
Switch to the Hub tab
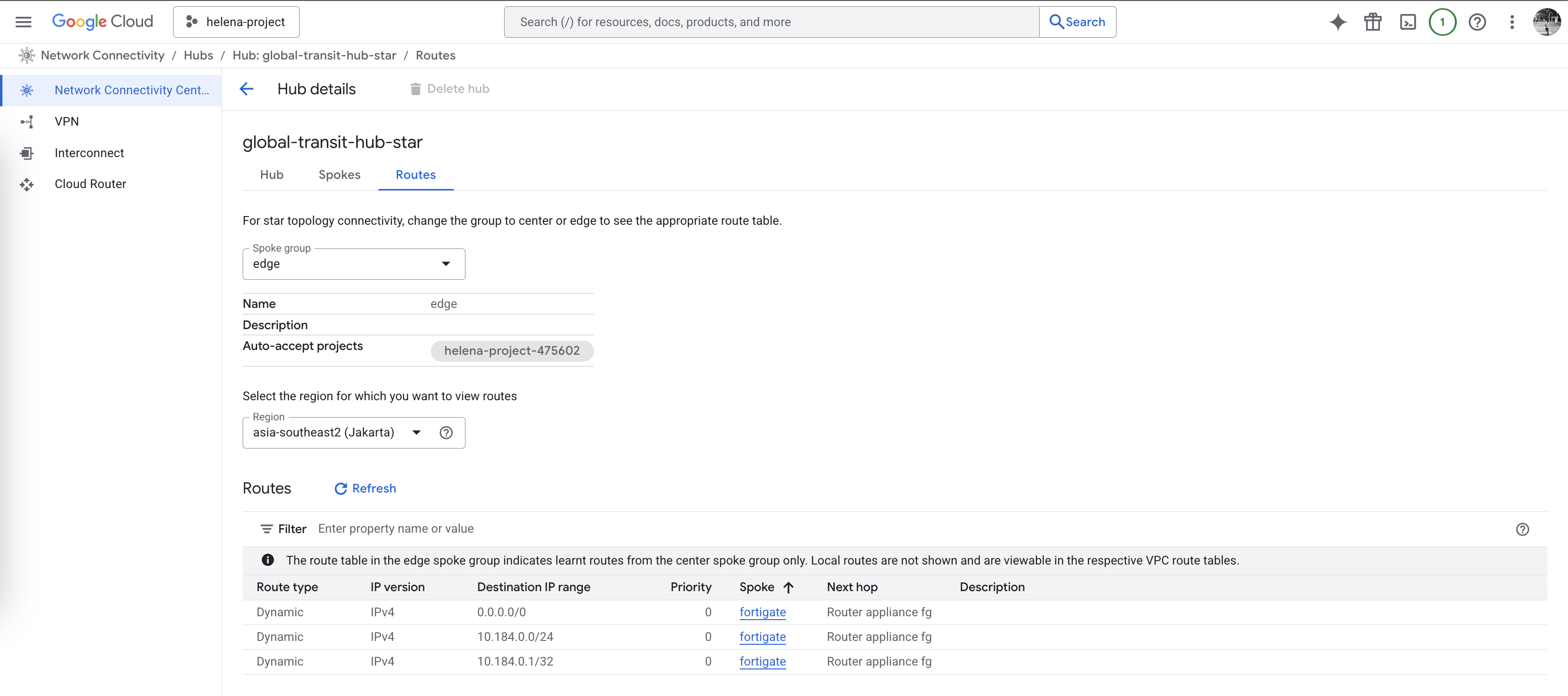[x=272, y=175]
